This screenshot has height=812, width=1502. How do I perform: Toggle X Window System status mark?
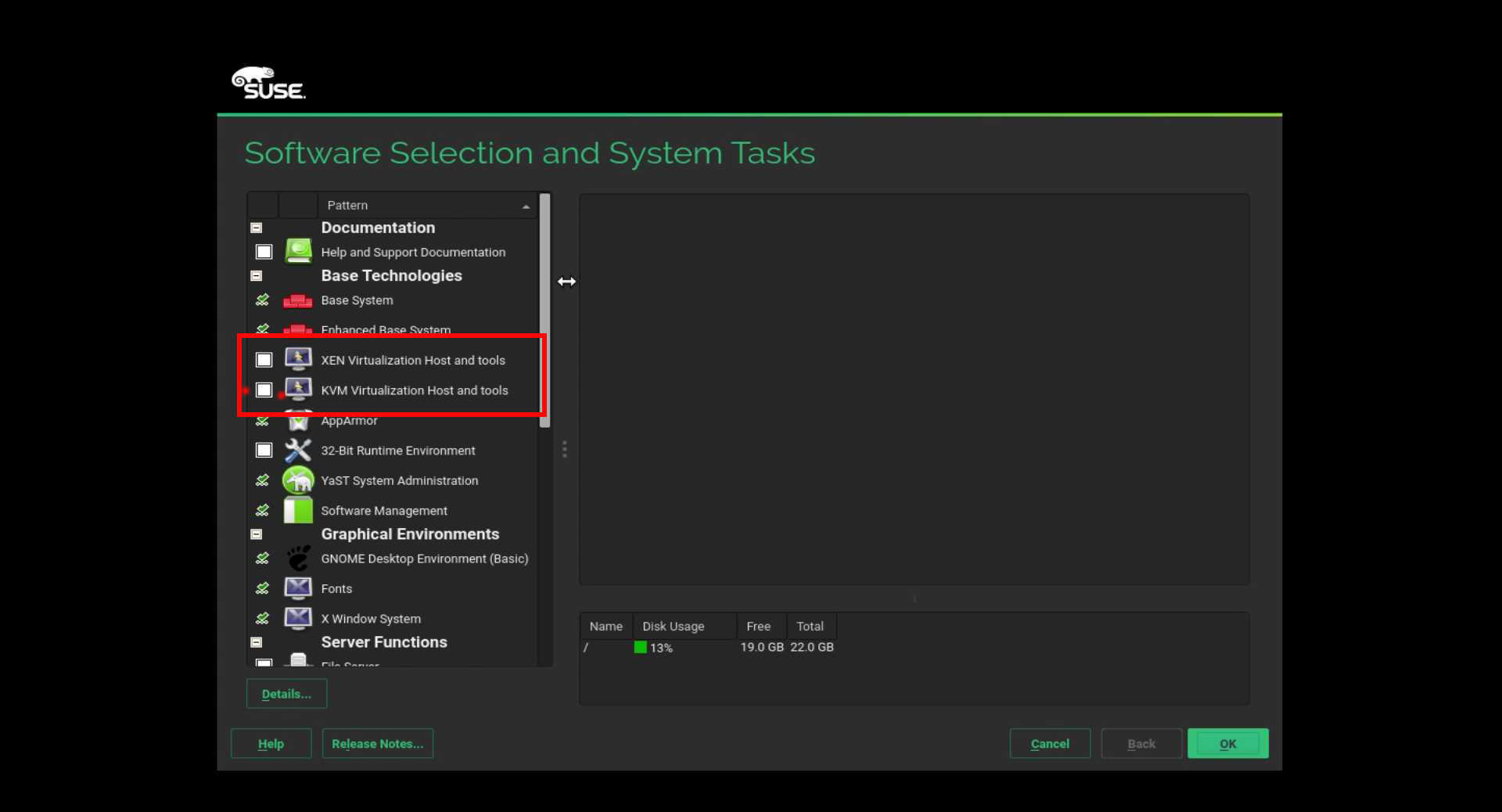[263, 618]
